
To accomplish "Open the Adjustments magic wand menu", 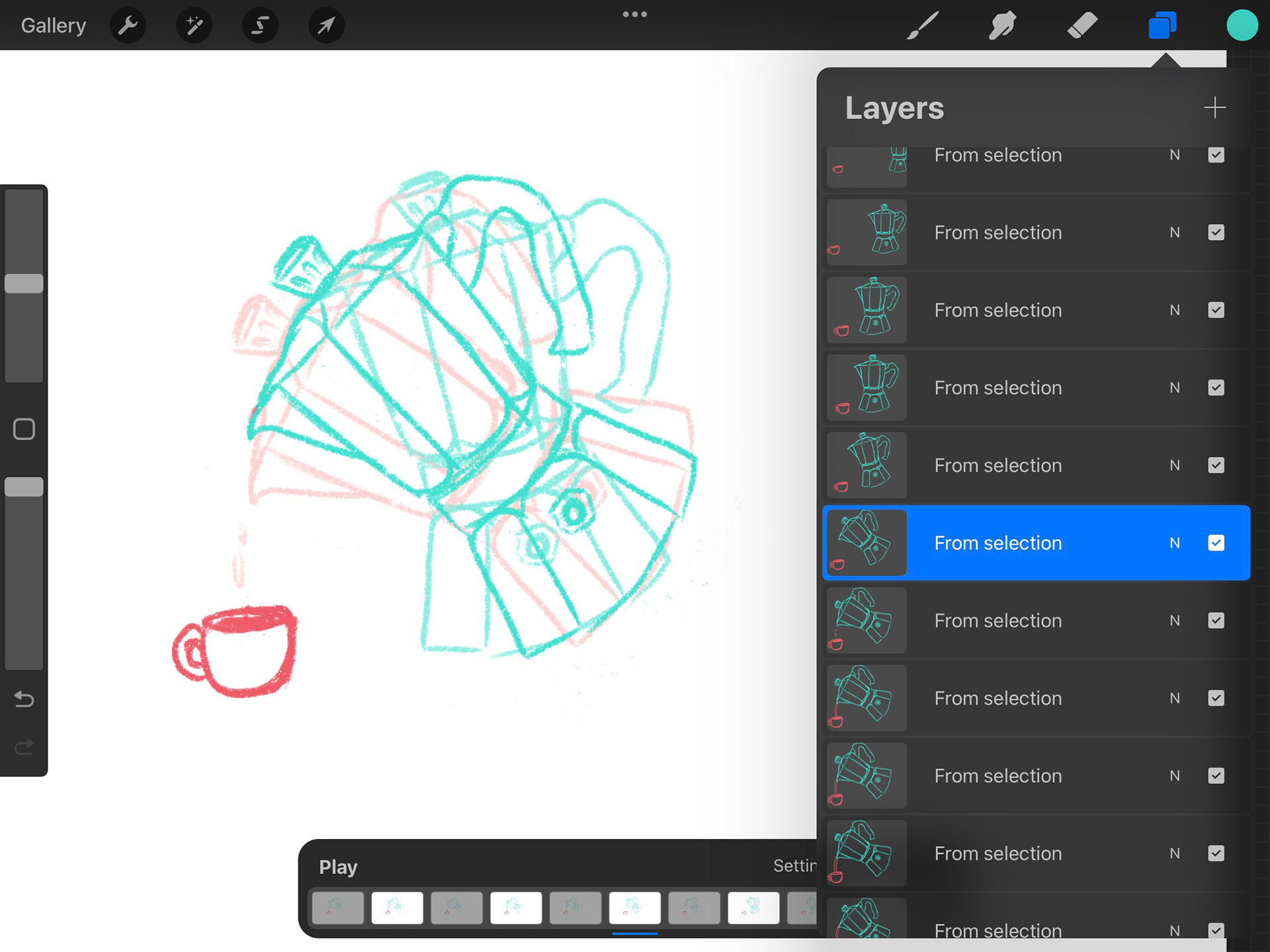I will [194, 26].
